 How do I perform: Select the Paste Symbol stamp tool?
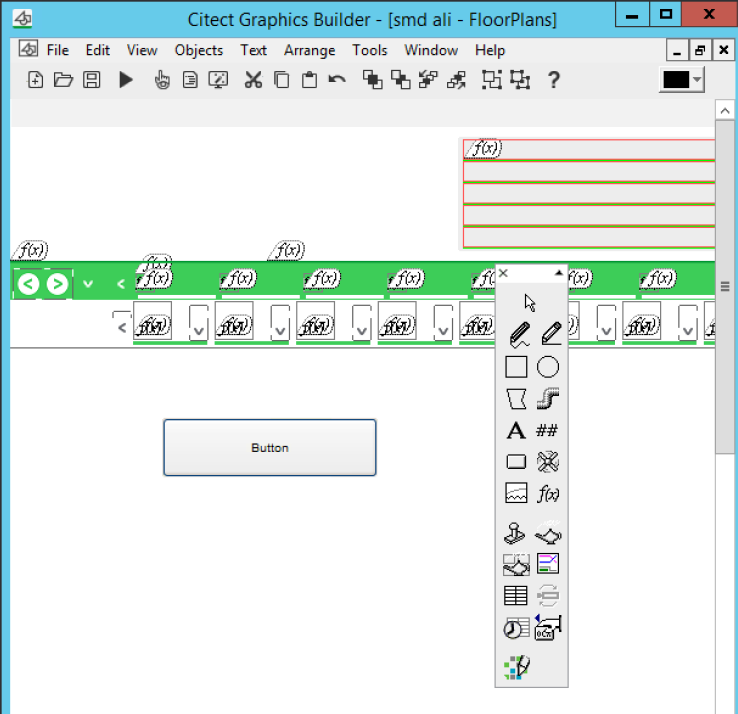[x=514, y=533]
